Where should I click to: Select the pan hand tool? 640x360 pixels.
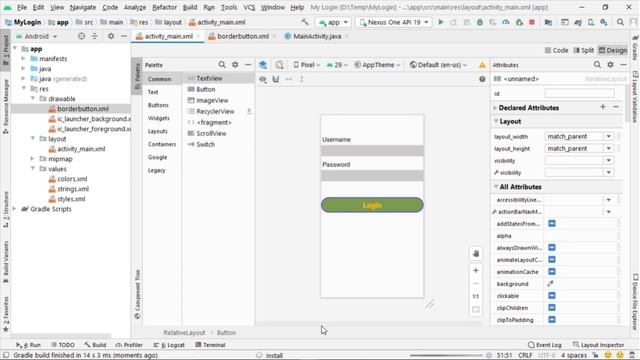pyautogui.click(x=476, y=253)
